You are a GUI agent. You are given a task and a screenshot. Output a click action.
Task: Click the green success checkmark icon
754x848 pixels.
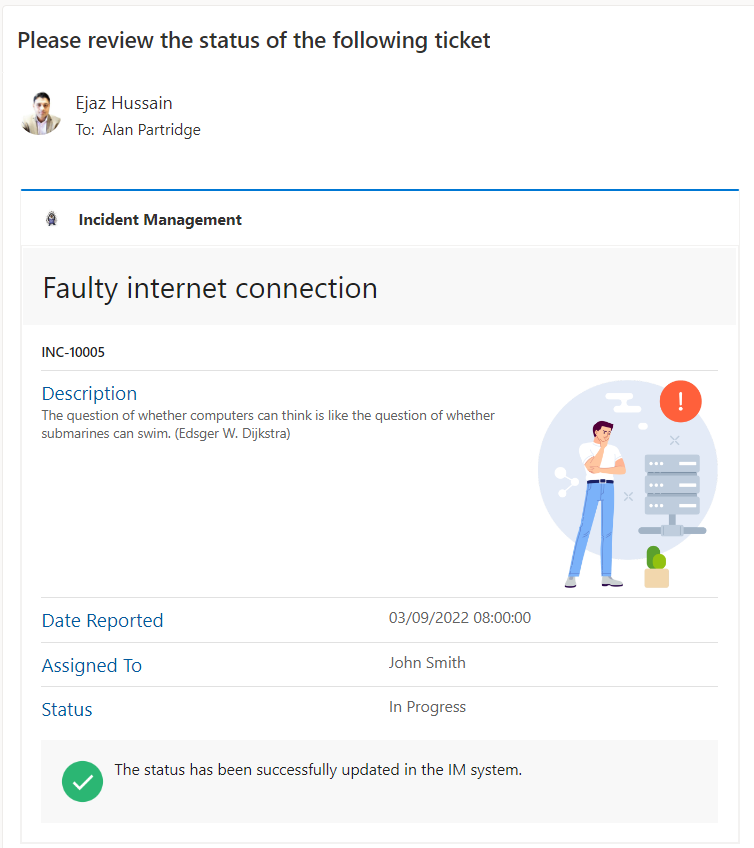pyautogui.click(x=82, y=781)
